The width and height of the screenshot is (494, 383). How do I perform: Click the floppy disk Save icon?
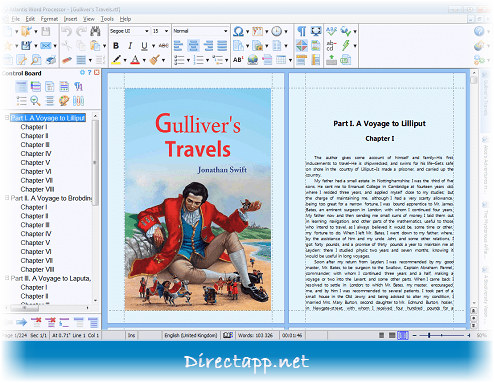click(x=46, y=31)
